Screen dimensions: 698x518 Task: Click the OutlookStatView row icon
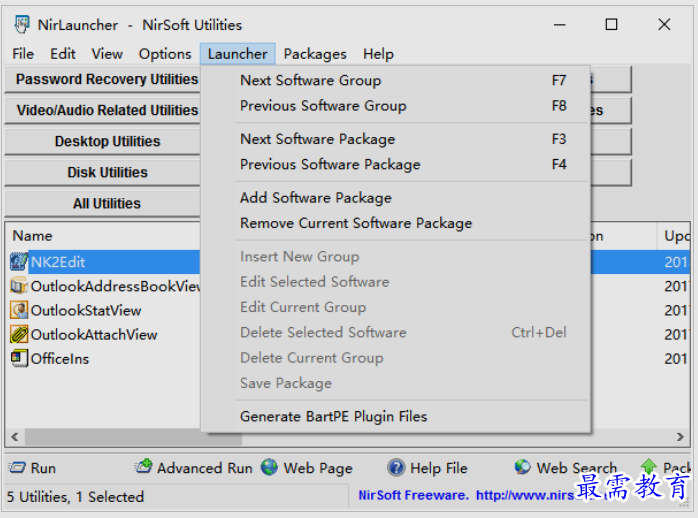click(19, 310)
